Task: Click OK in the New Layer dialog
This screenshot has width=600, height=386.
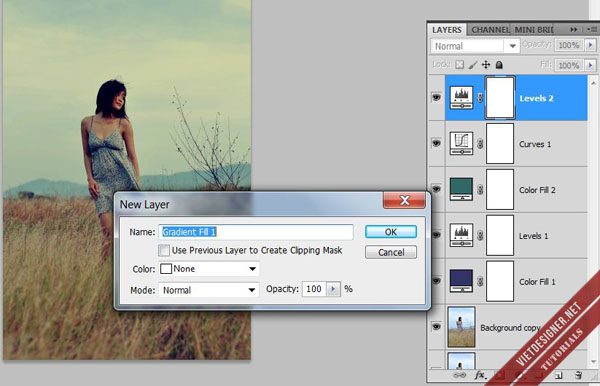Action: tap(391, 232)
